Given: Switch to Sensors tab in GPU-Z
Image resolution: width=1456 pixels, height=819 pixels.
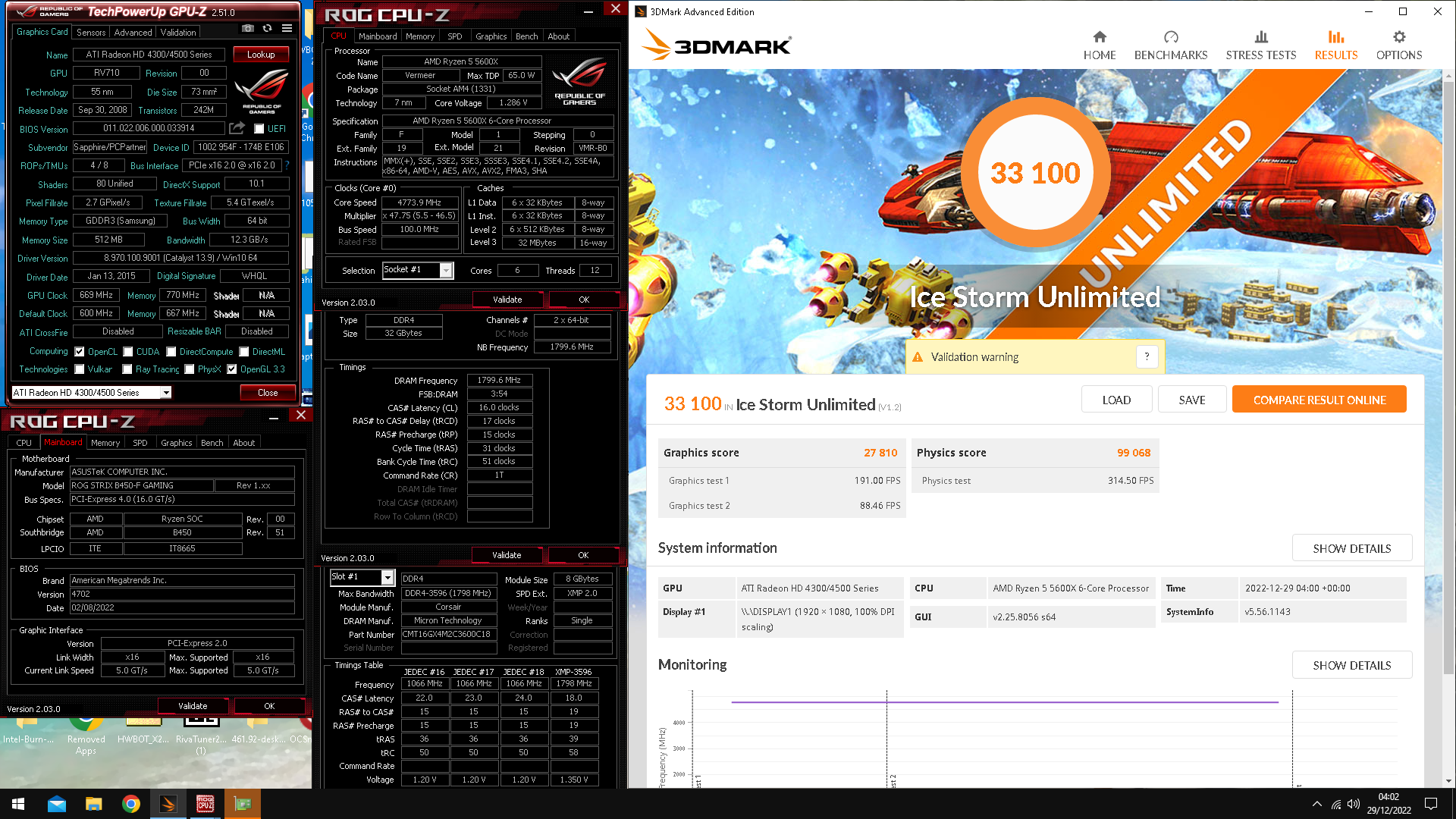Looking at the screenshot, I should tap(90, 33).
